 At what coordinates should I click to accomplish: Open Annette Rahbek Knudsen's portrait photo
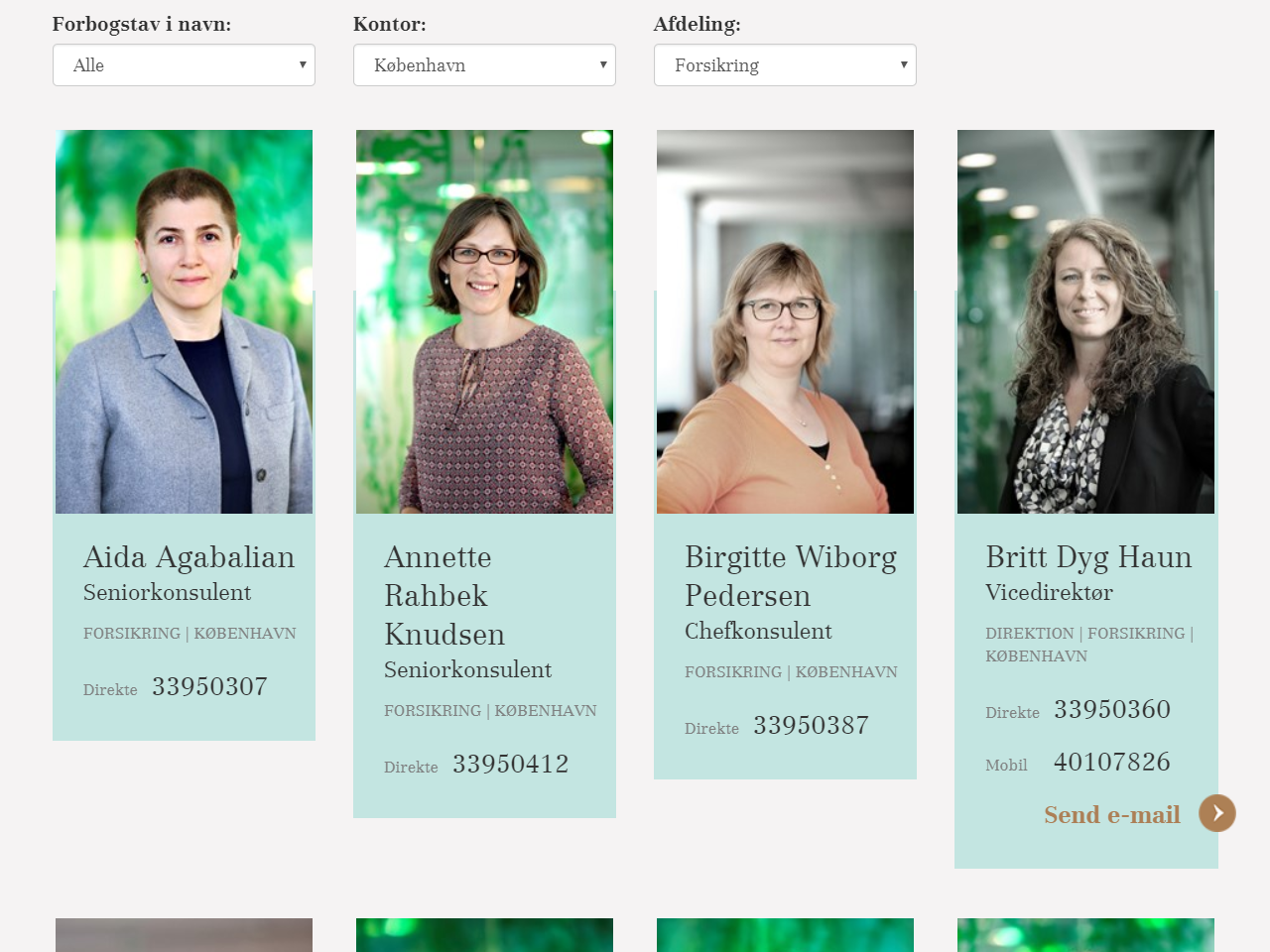point(484,321)
